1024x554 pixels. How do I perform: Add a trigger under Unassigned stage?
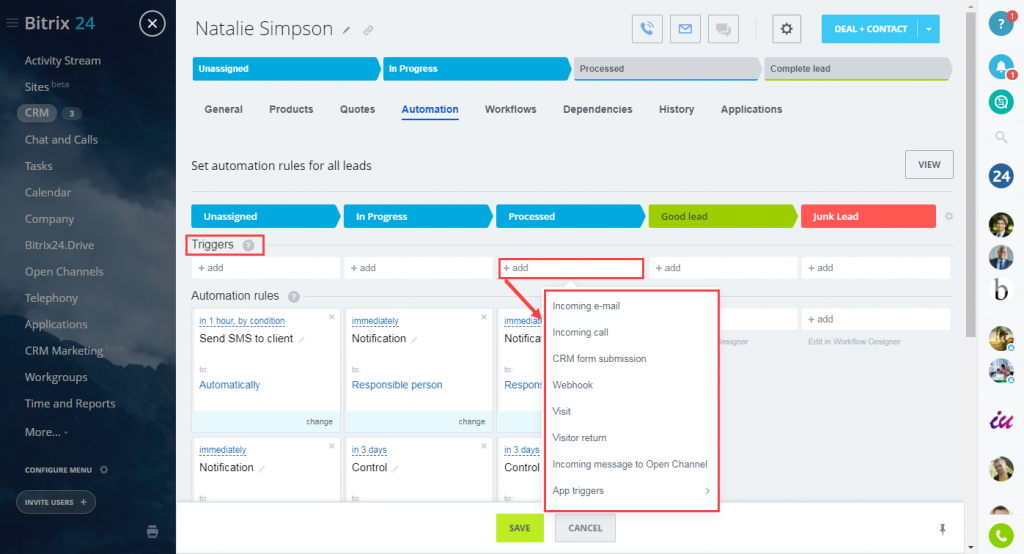pyautogui.click(x=266, y=268)
